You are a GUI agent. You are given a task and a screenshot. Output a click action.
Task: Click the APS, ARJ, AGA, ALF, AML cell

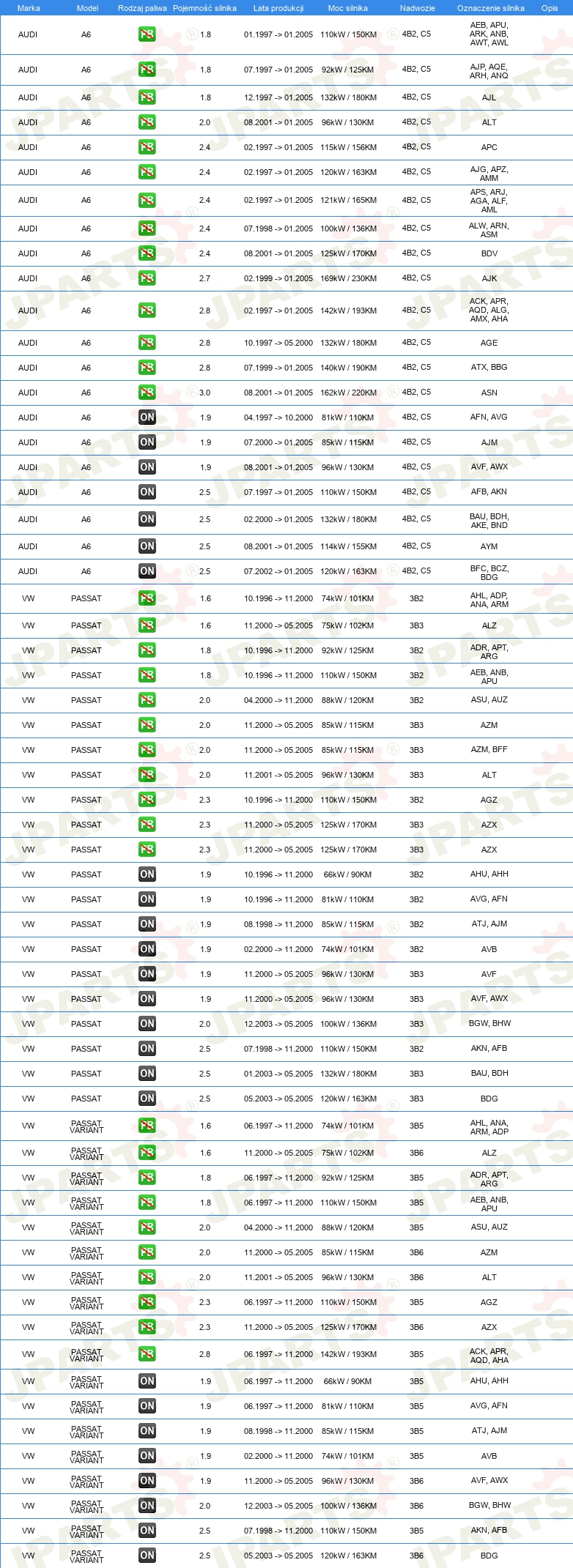click(489, 200)
